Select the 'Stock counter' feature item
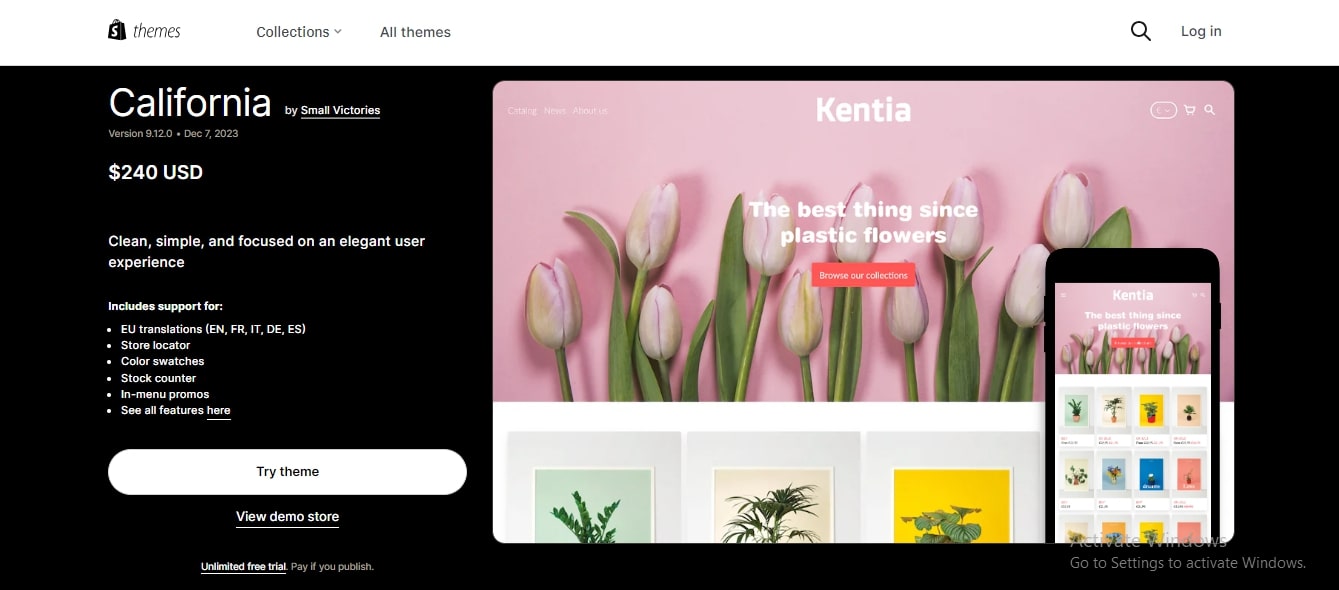 pyautogui.click(x=158, y=378)
